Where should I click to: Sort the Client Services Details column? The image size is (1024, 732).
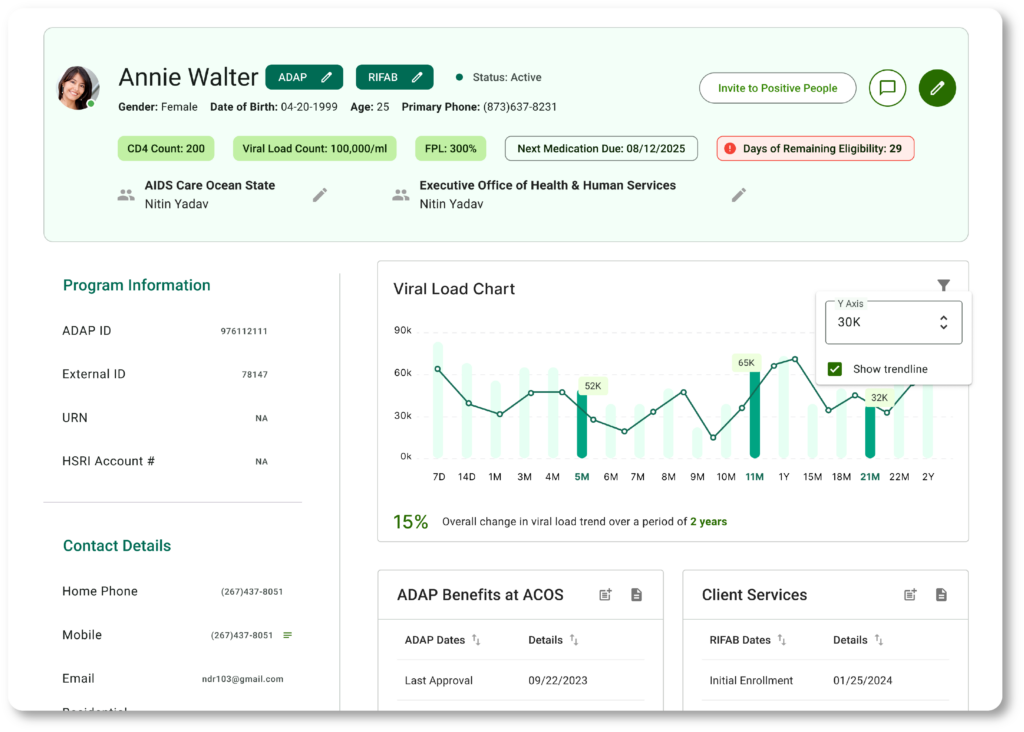879,640
